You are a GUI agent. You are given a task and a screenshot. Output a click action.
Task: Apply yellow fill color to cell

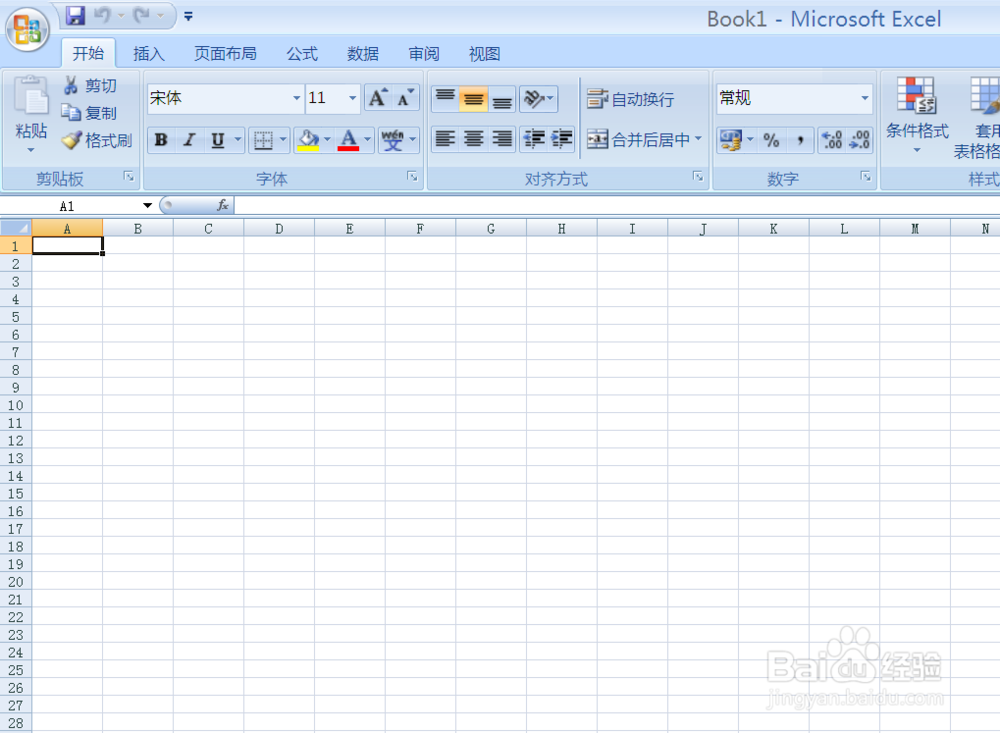(x=308, y=140)
